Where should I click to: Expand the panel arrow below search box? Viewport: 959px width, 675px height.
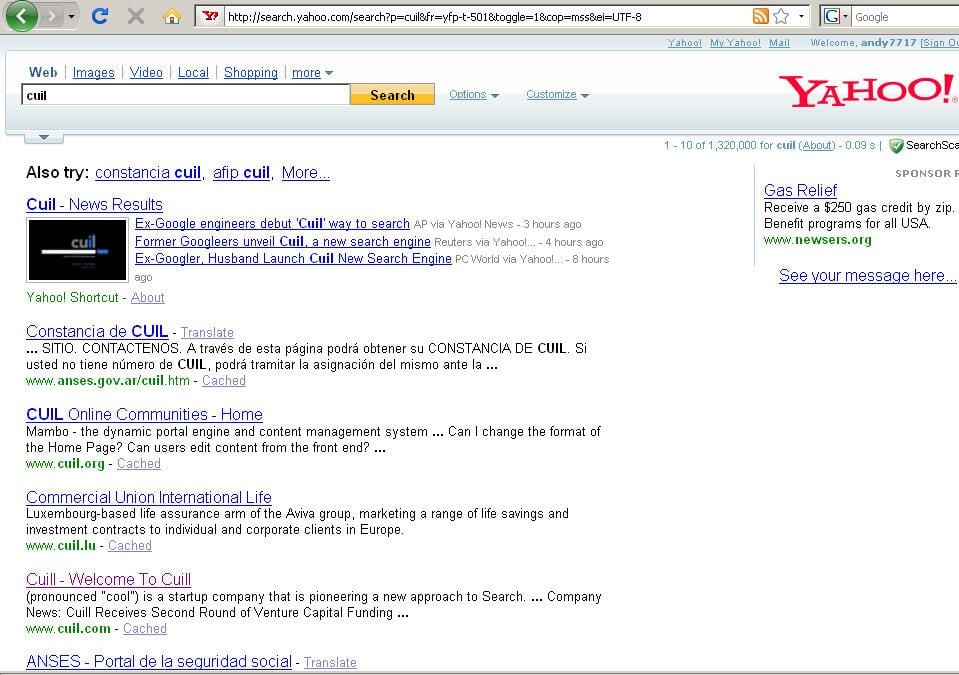click(43, 138)
